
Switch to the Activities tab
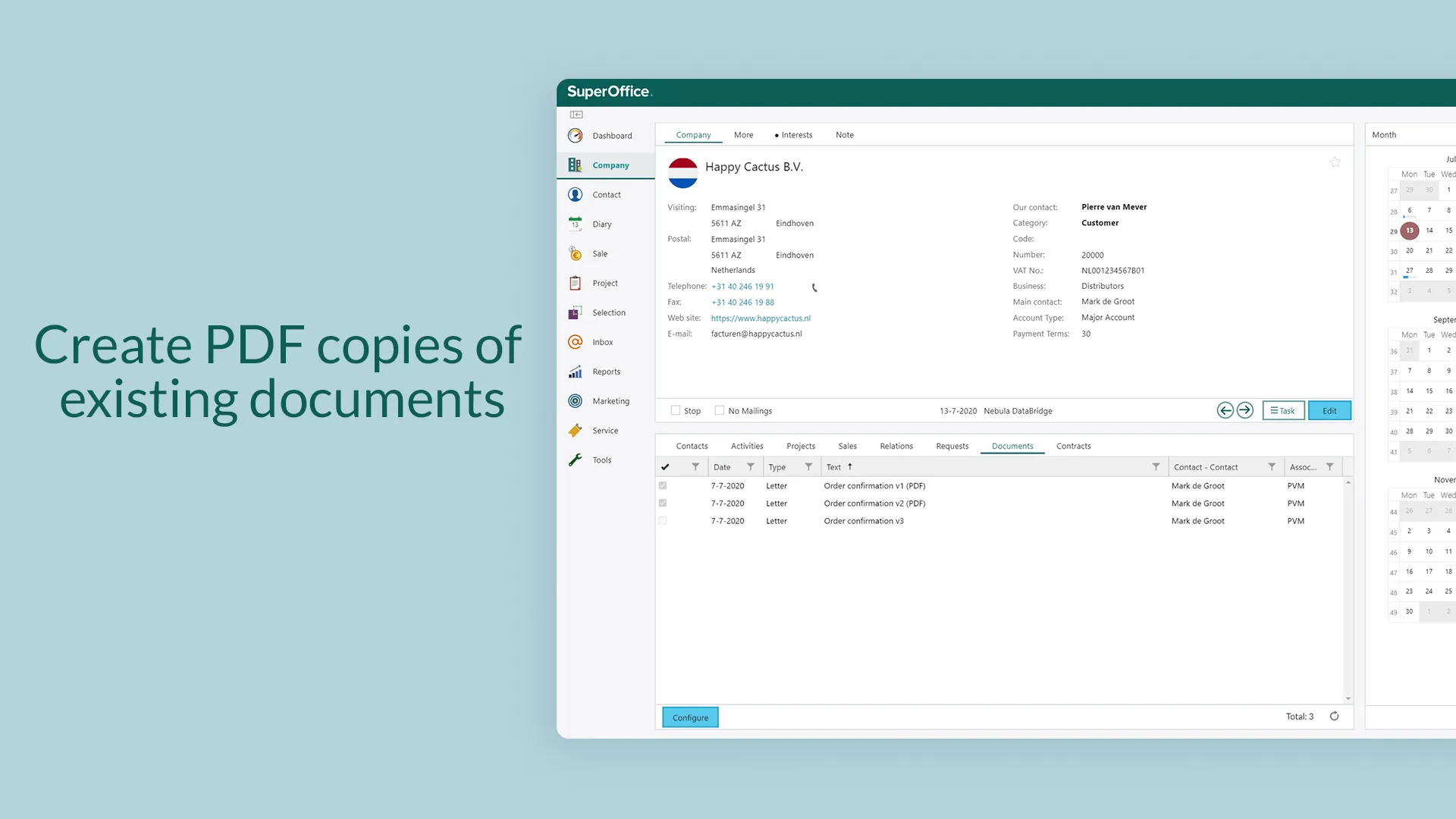[x=746, y=446]
